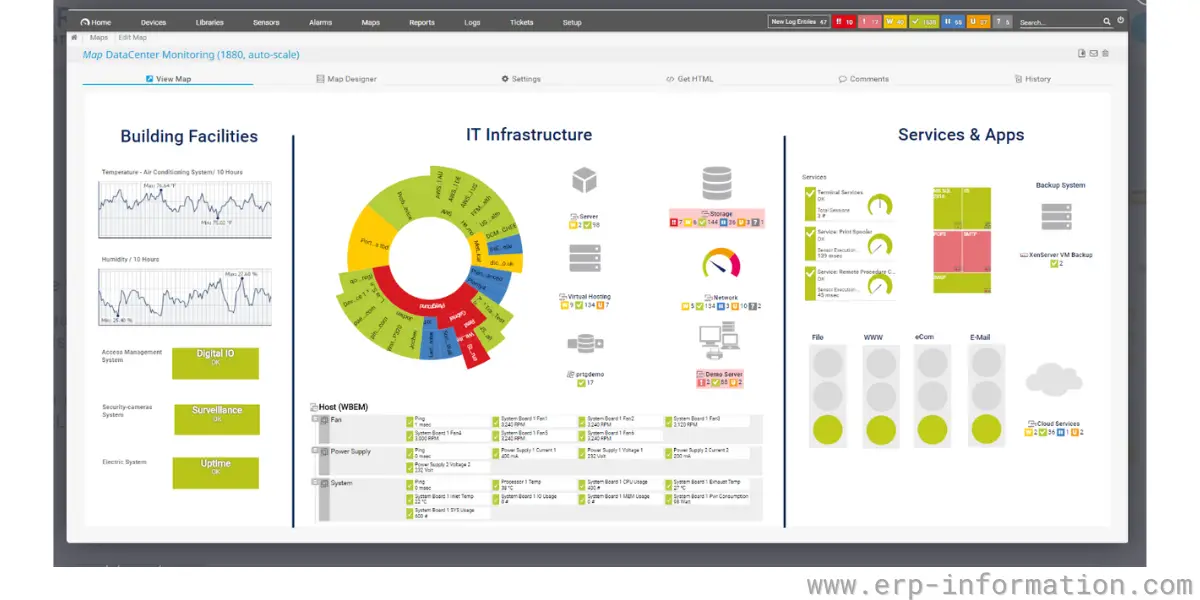The height and width of the screenshot is (600, 1200).
Task: Click the New Log Entries button
Action: [x=798, y=21]
